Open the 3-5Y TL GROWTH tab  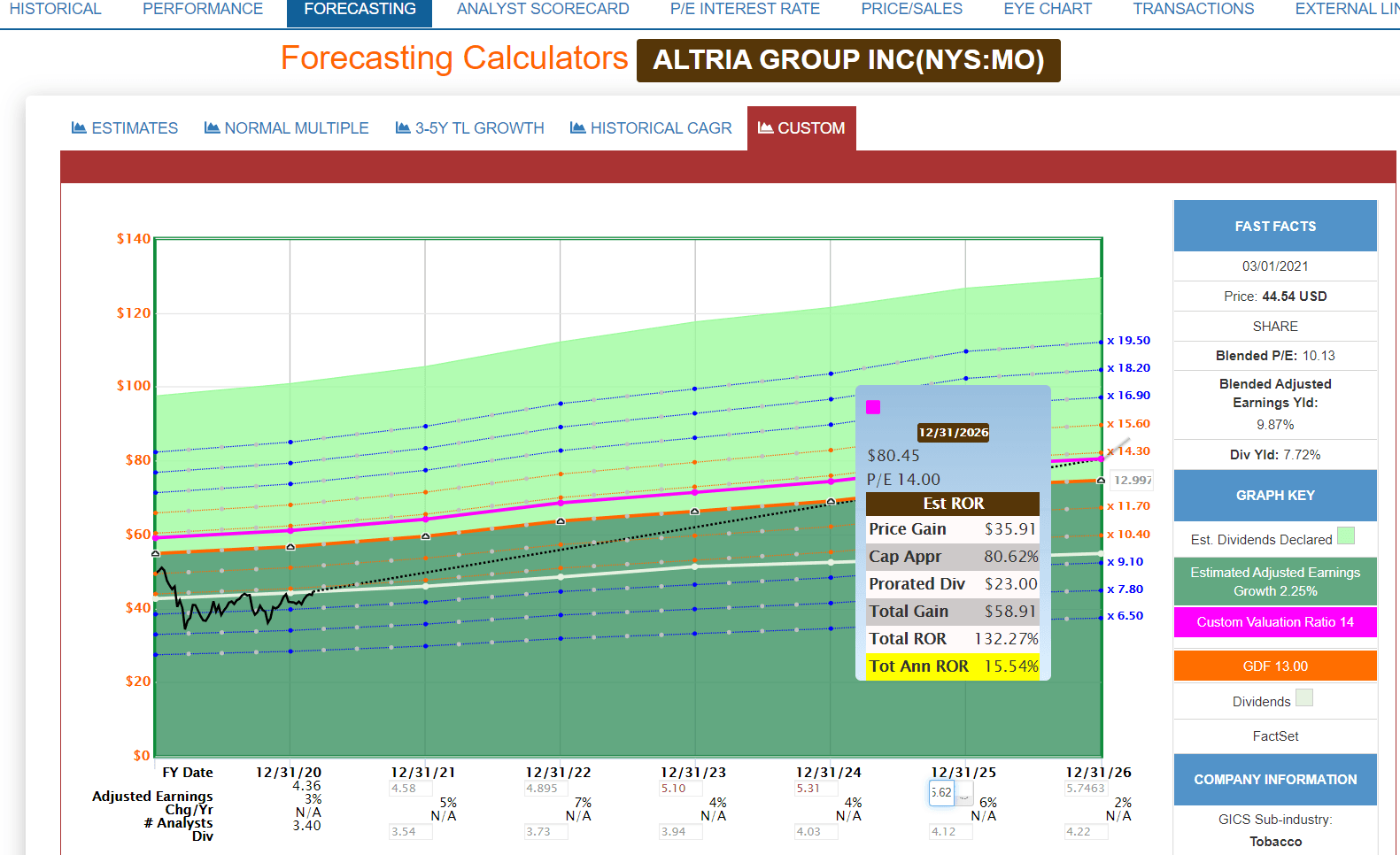click(x=470, y=128)
